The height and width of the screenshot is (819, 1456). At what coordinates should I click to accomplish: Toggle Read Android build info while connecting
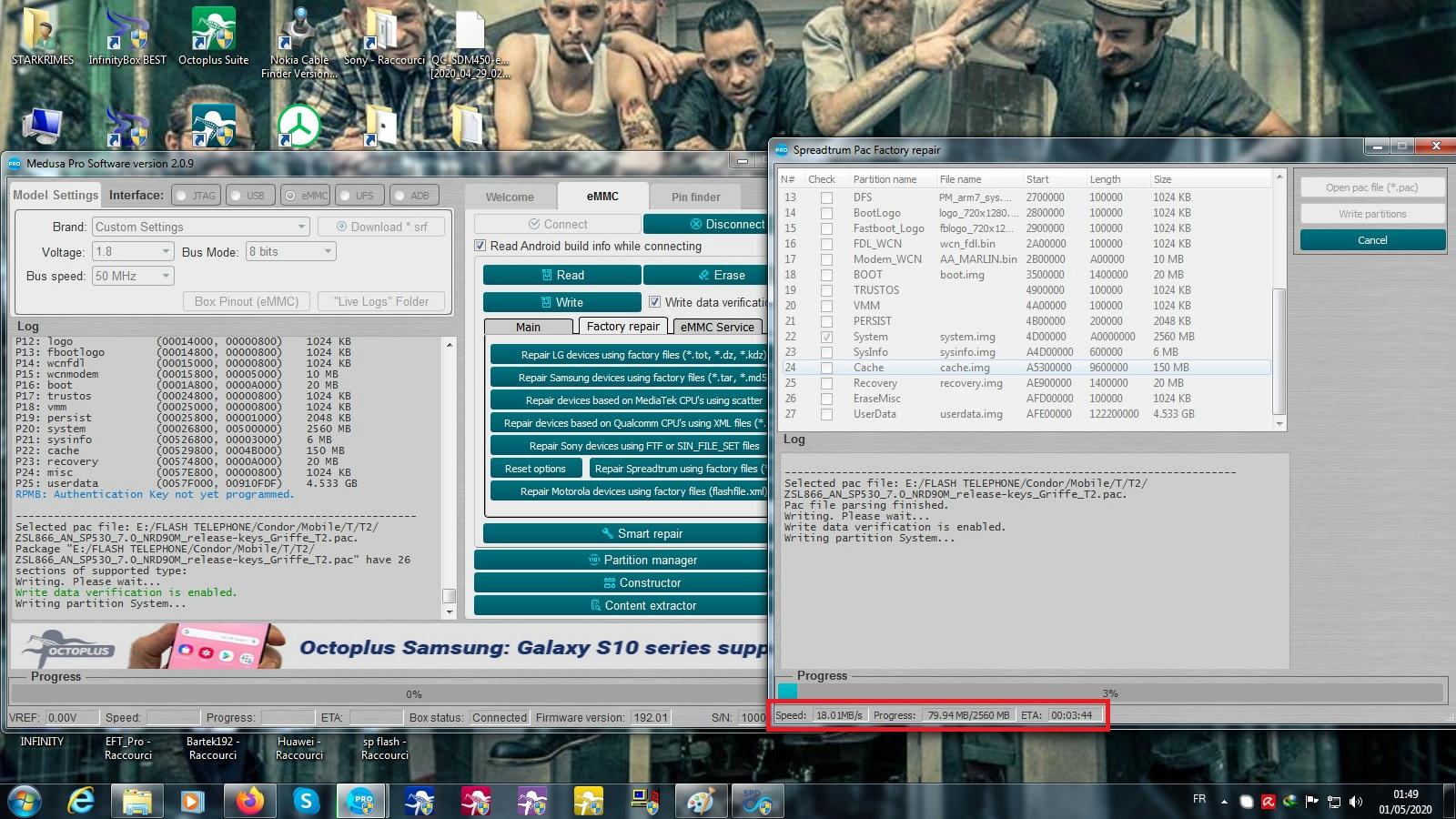click(480, 246)
